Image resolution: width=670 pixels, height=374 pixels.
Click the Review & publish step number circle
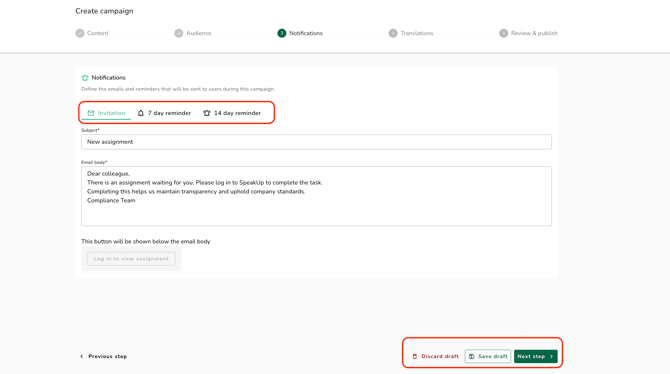click(x=503, y=33)
